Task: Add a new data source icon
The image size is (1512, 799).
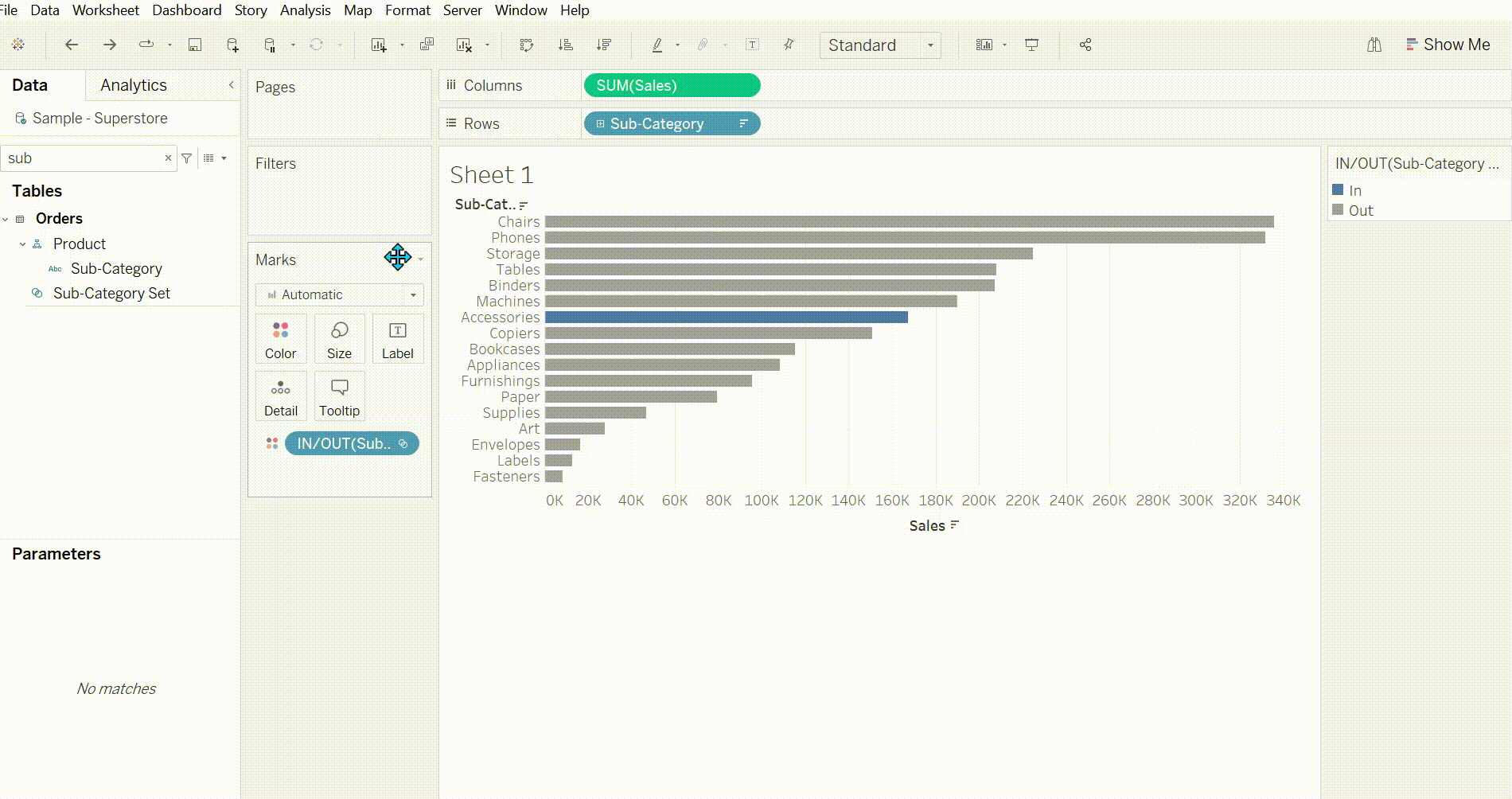Action: tap(232, 45)
